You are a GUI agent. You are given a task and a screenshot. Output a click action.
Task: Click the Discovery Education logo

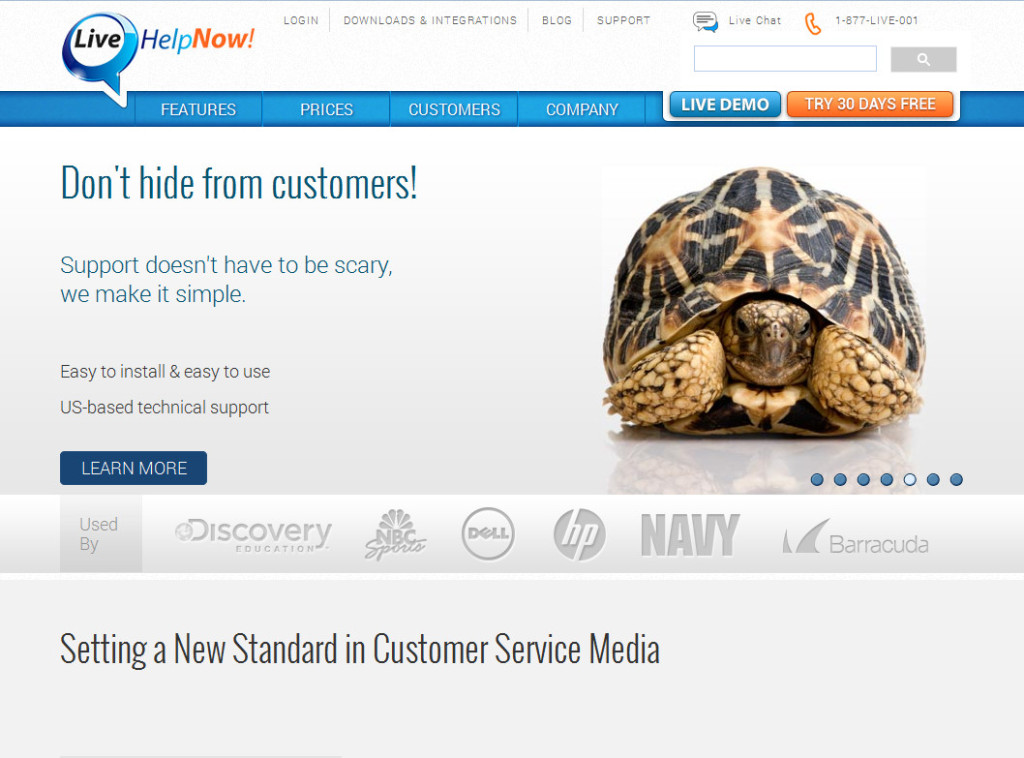point(253,535)
